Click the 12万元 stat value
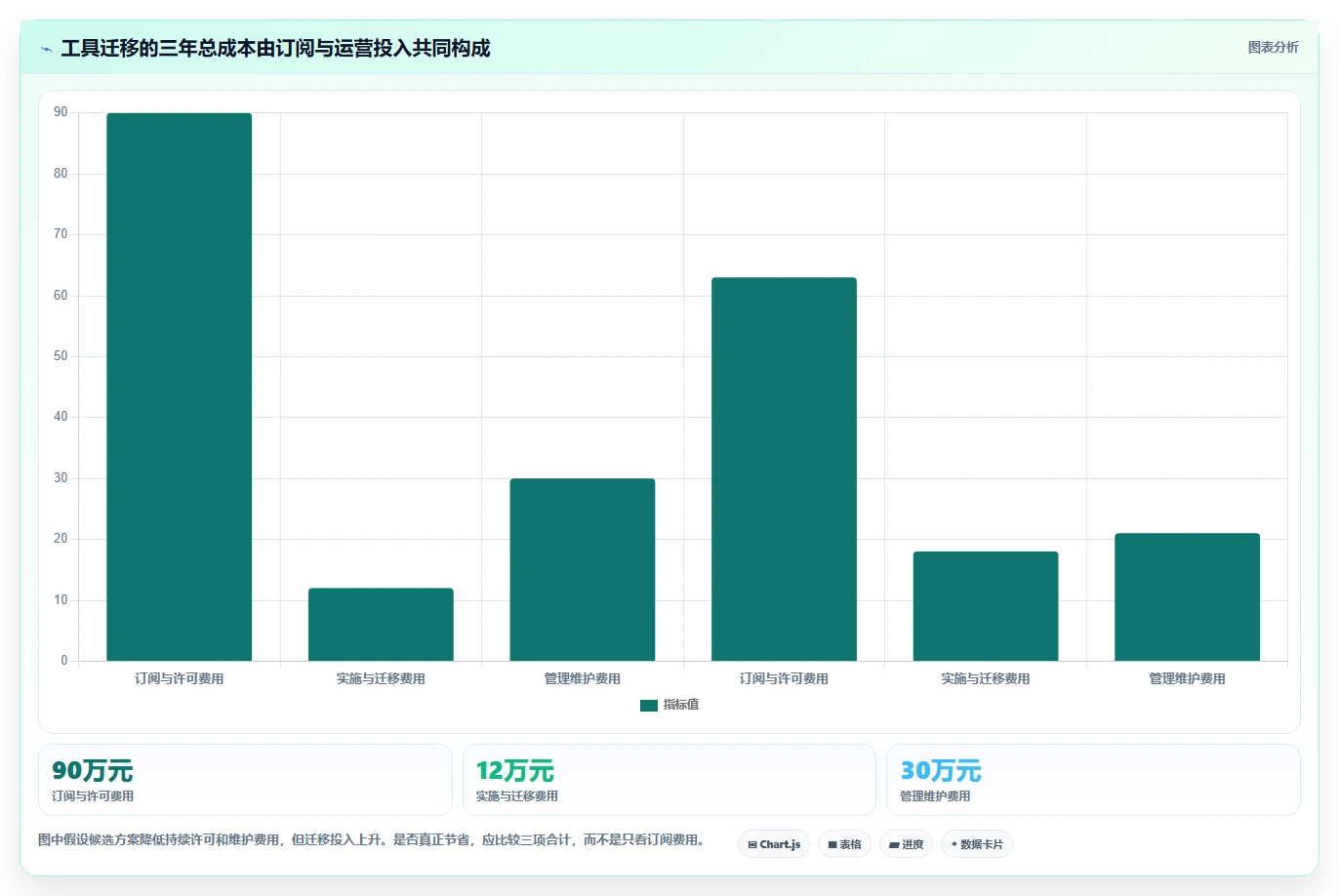Viewport: 1339px width, 896px height. point(515,771)
